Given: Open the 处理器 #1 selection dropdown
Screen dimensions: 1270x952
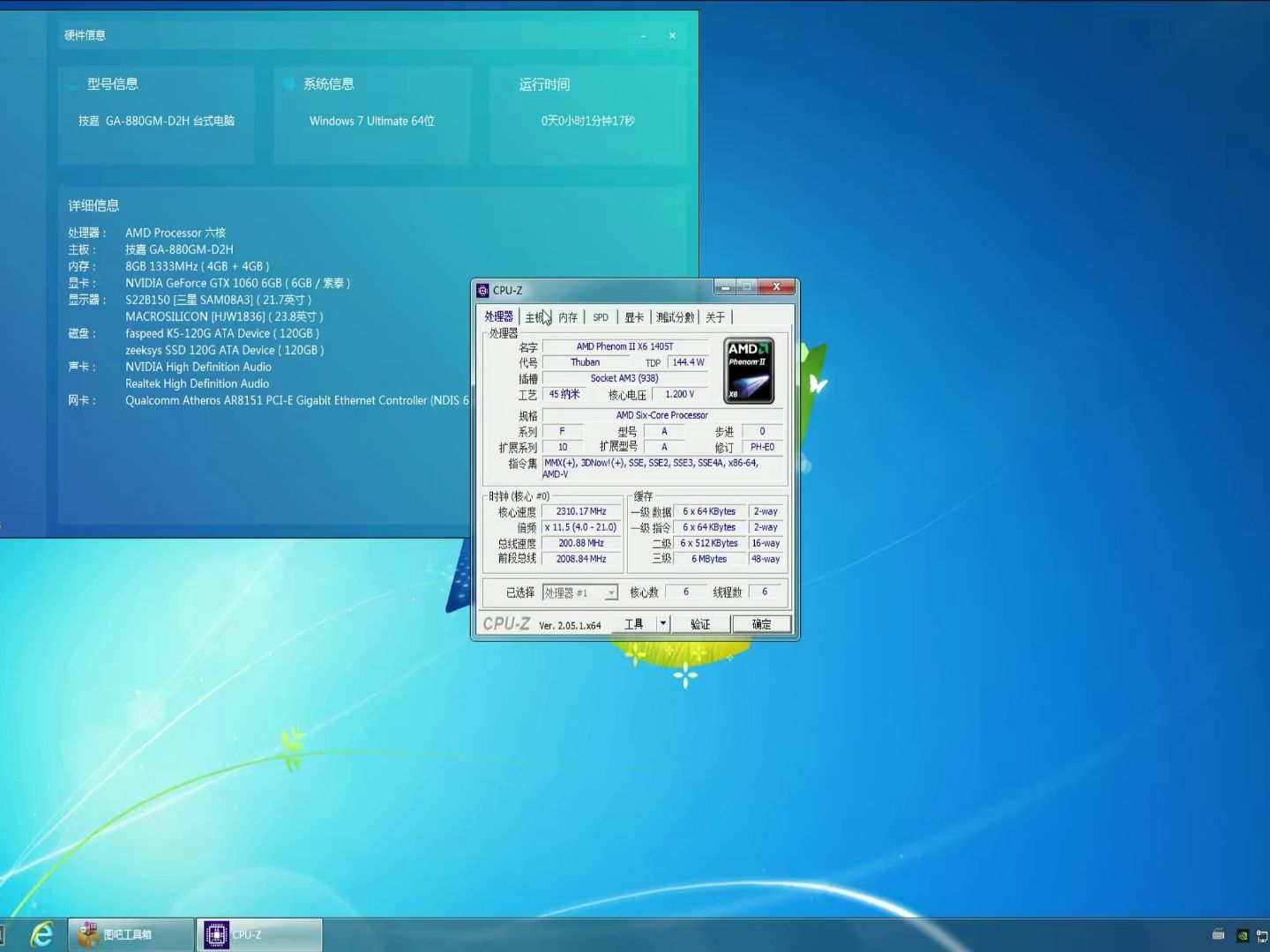Looking at the screenshot, I should [x=580, y=592].
